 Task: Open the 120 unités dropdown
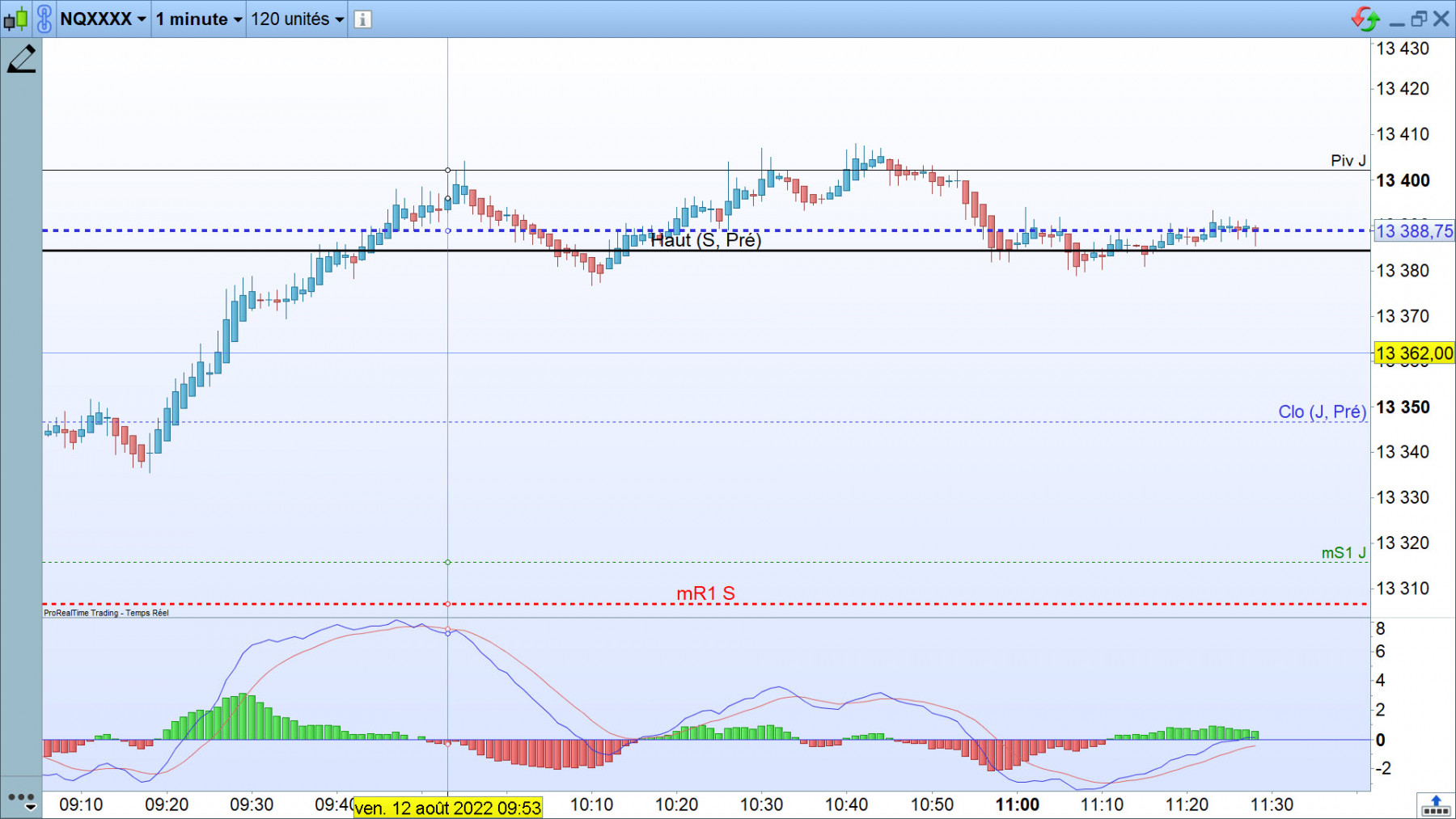(x=297, y=19)
